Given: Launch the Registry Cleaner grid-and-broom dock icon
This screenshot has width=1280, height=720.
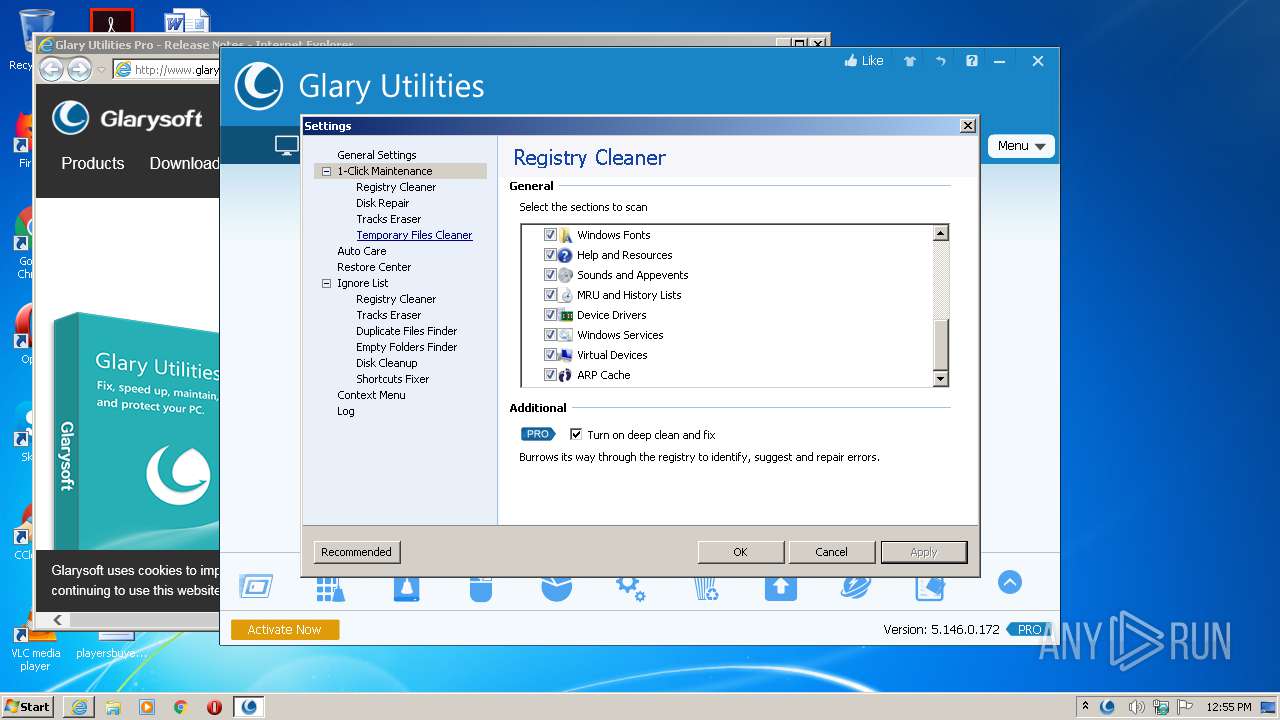Looking at the screenshot, I should tap(331, 588).
